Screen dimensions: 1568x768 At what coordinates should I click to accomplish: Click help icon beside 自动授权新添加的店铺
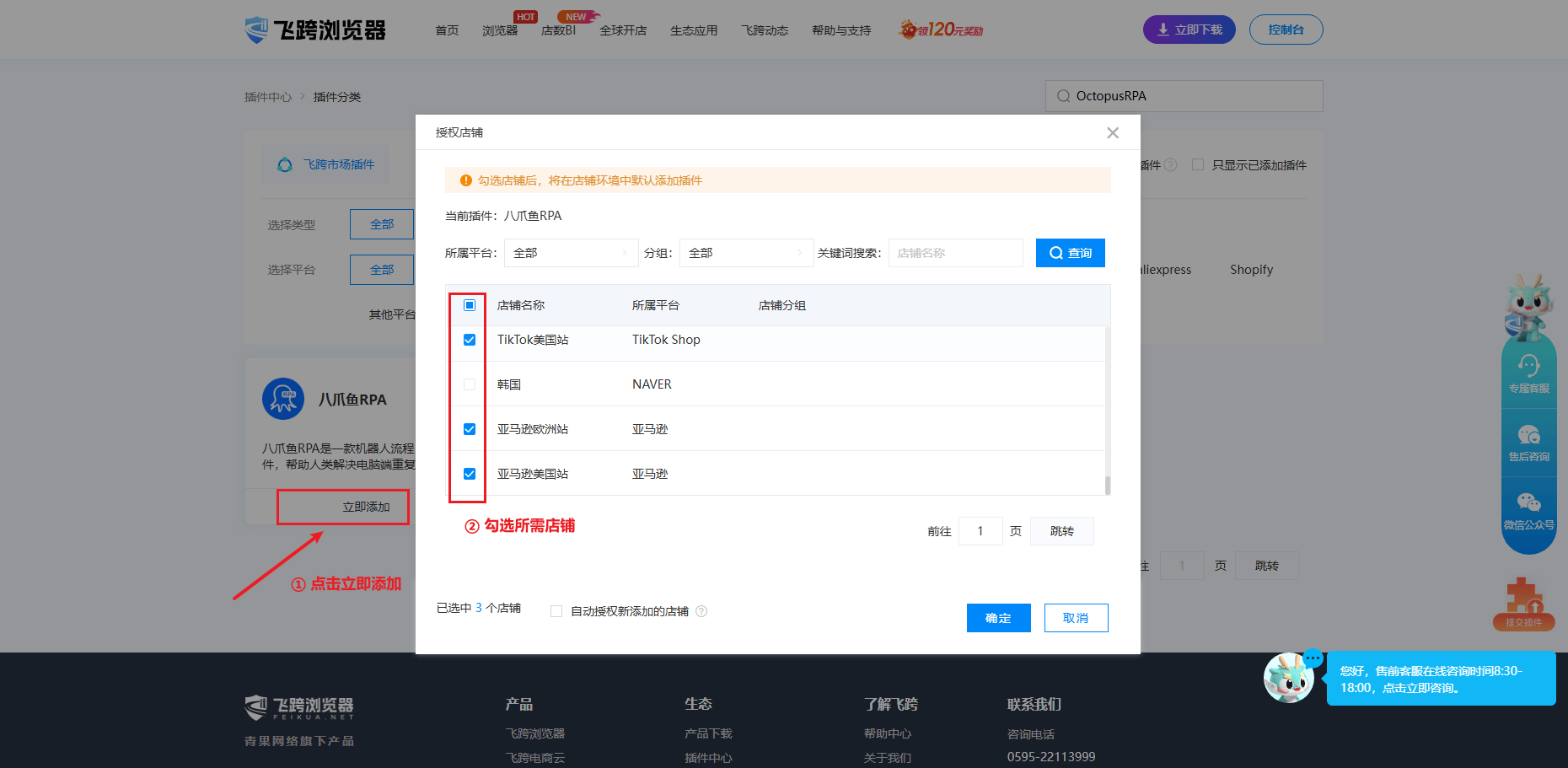[701, 611]
